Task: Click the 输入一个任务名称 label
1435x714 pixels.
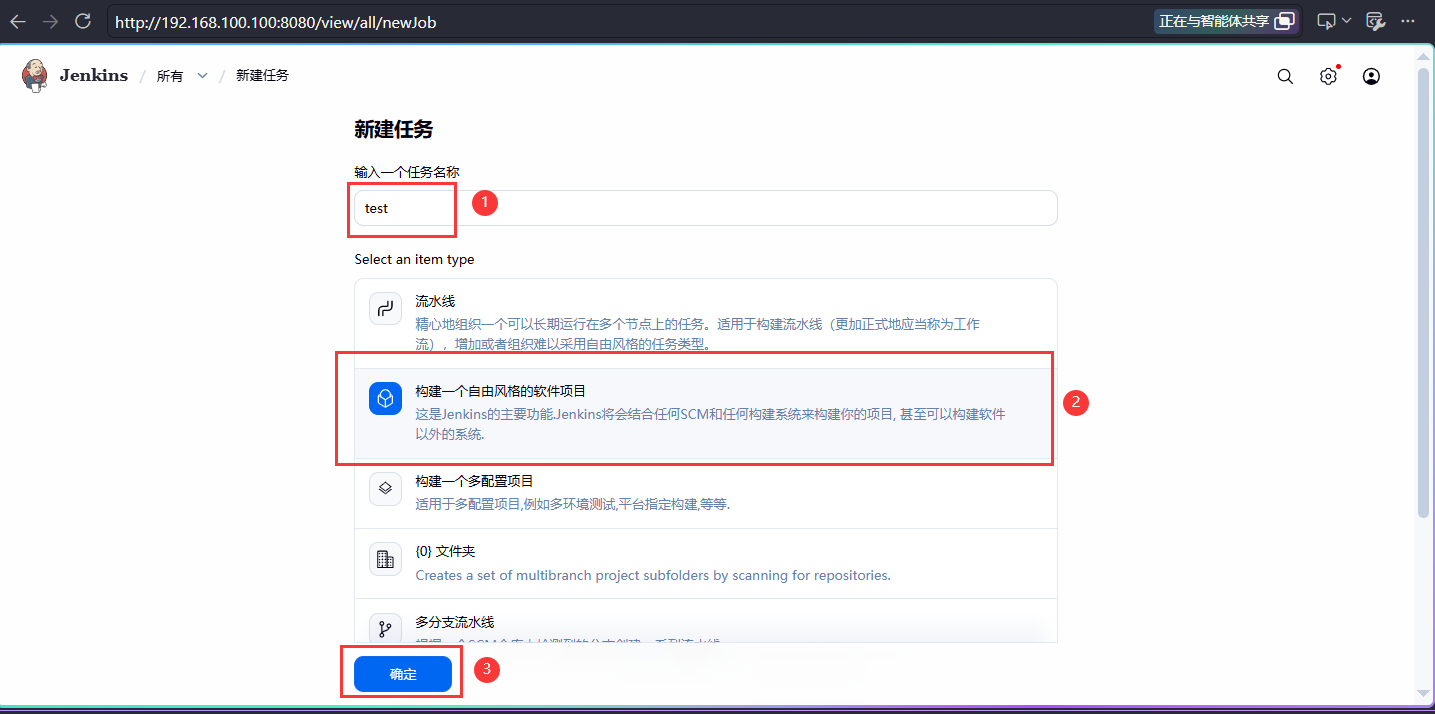Action: pyautogui.click(x=407, y=172)
